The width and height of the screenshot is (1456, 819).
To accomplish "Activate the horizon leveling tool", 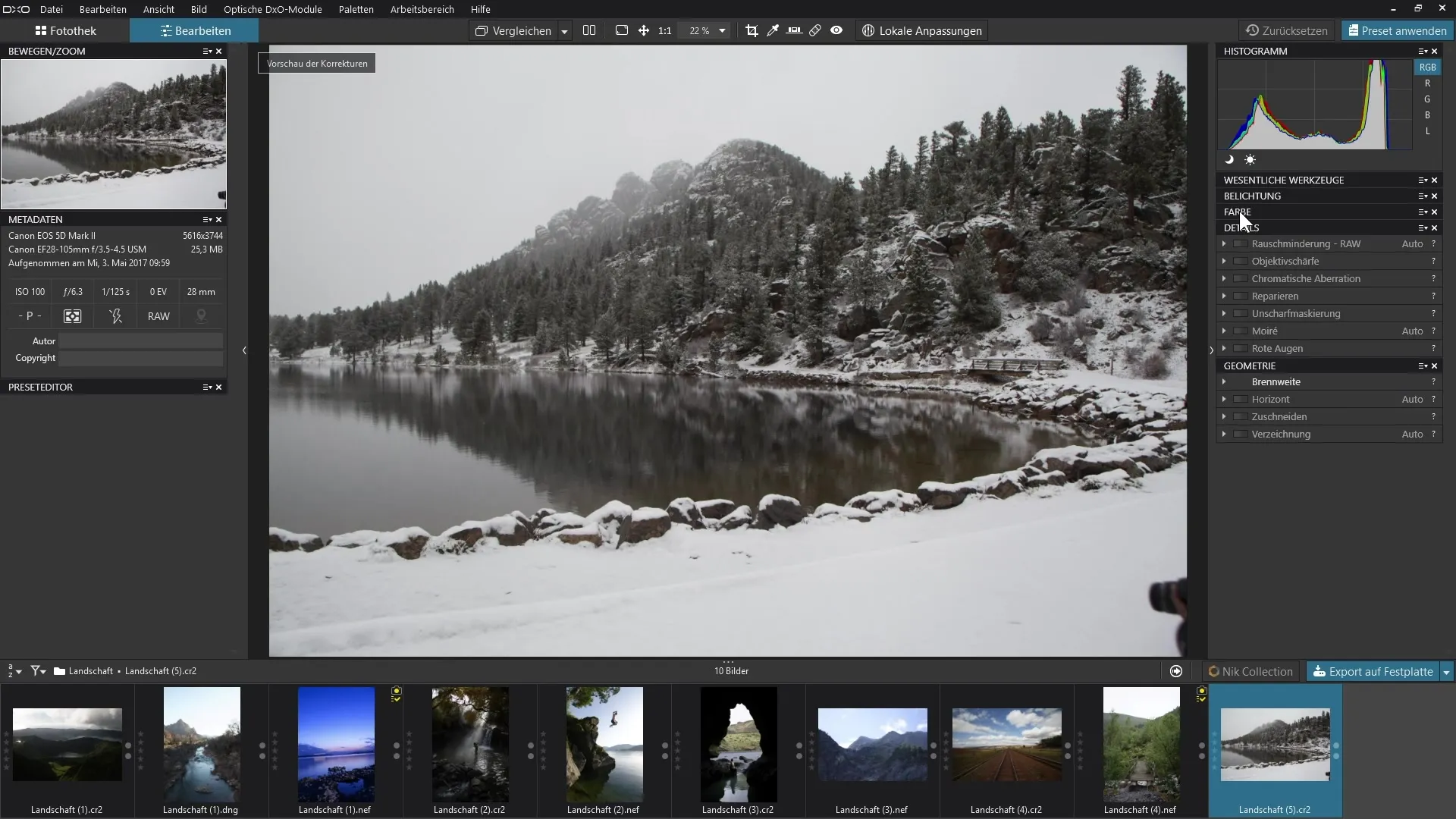I will [794, 30].
